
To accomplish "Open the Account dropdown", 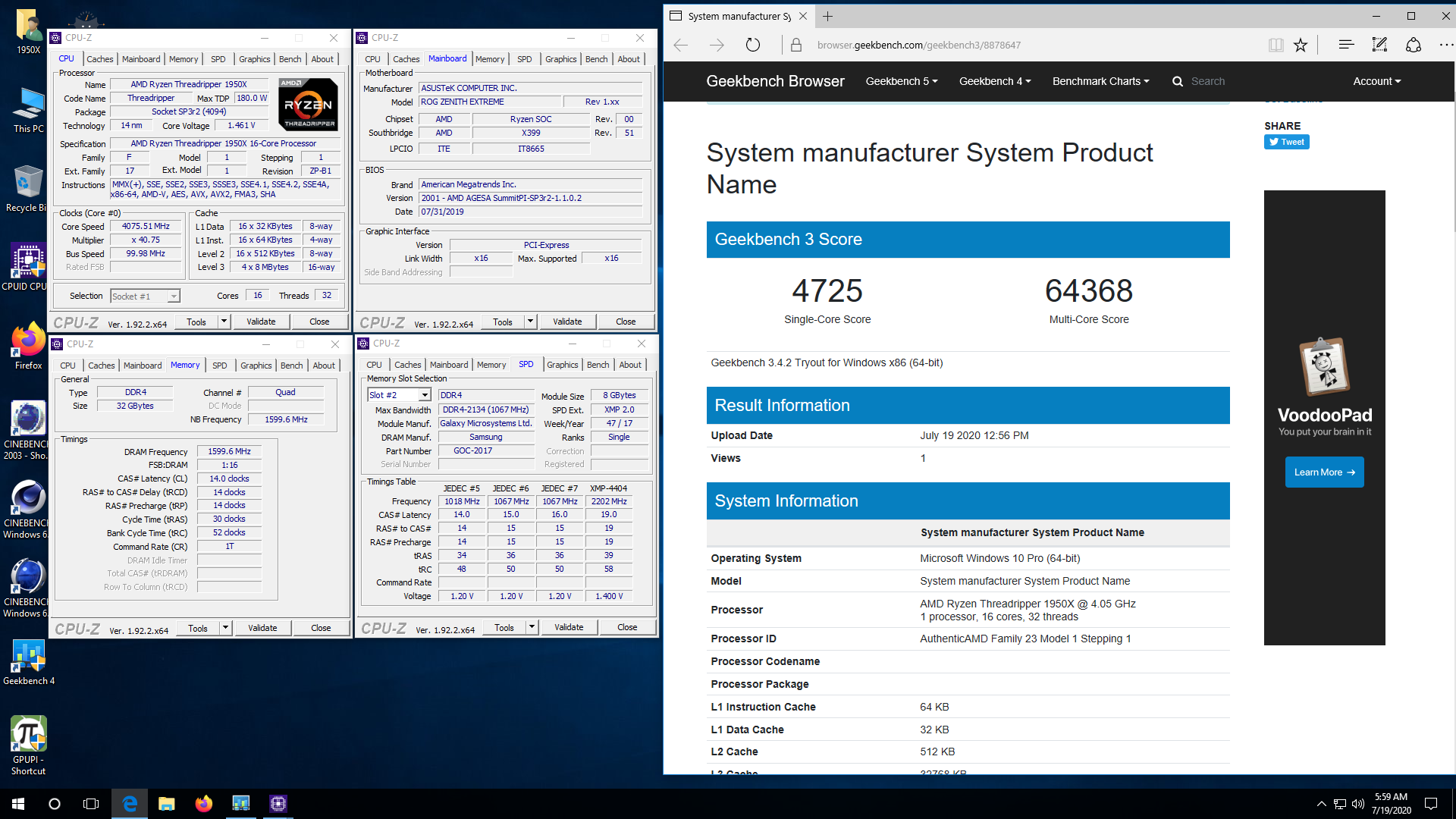I will pos(1377,81).
